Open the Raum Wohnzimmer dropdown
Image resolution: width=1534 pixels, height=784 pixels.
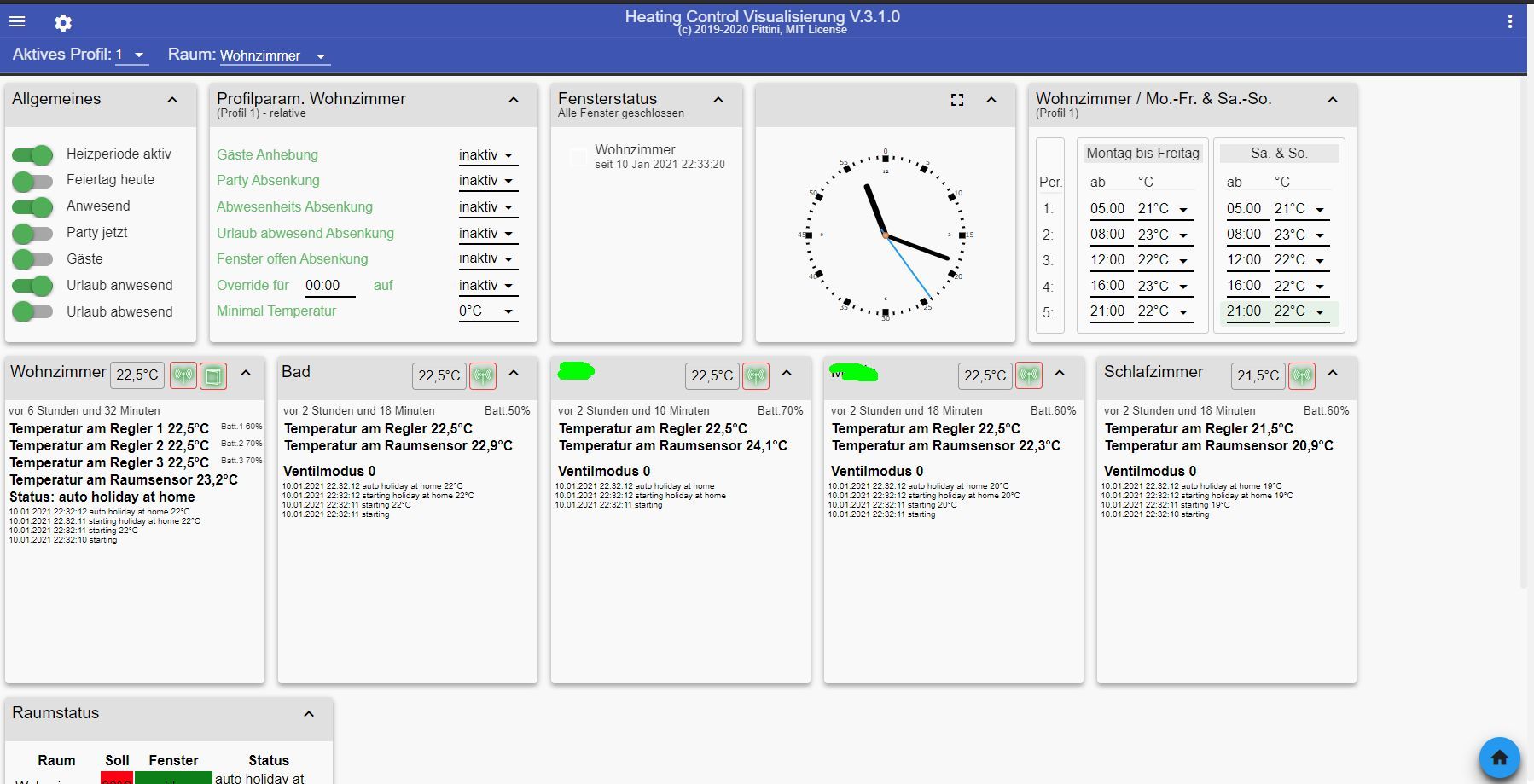click(273, 56)
